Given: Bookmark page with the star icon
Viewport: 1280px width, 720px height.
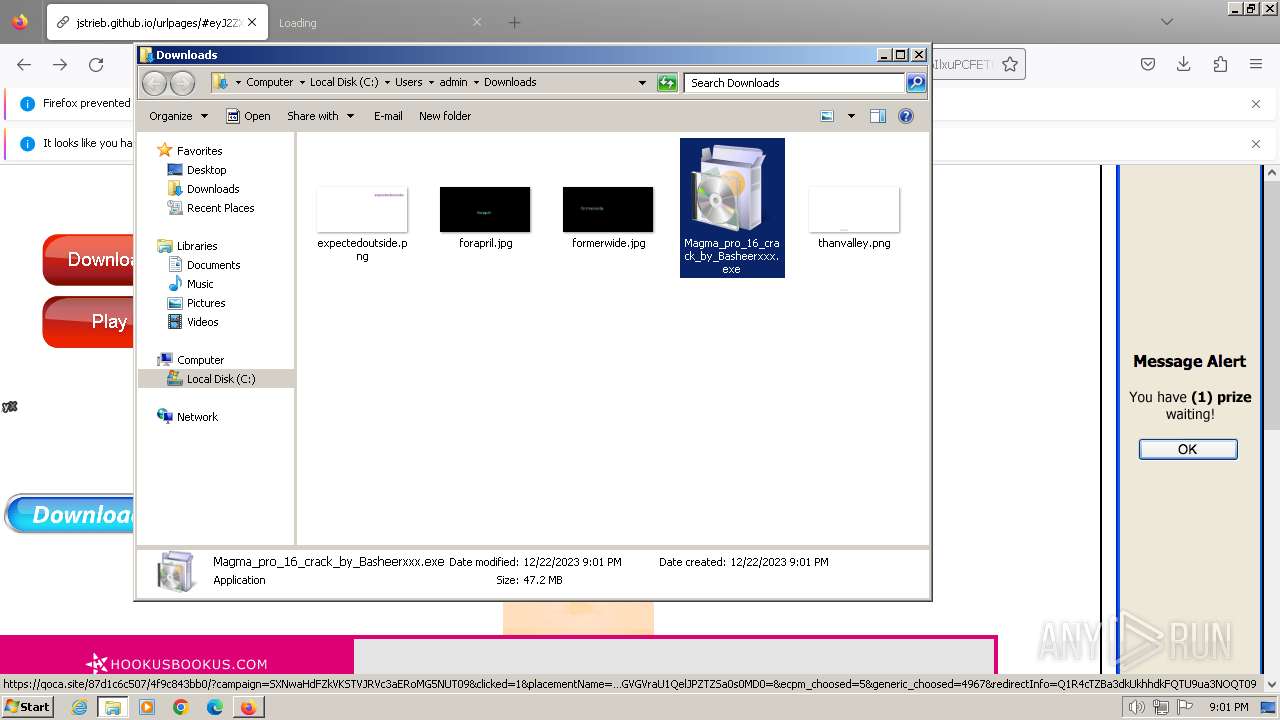Looking at the screenshot, I should 1010,64.
